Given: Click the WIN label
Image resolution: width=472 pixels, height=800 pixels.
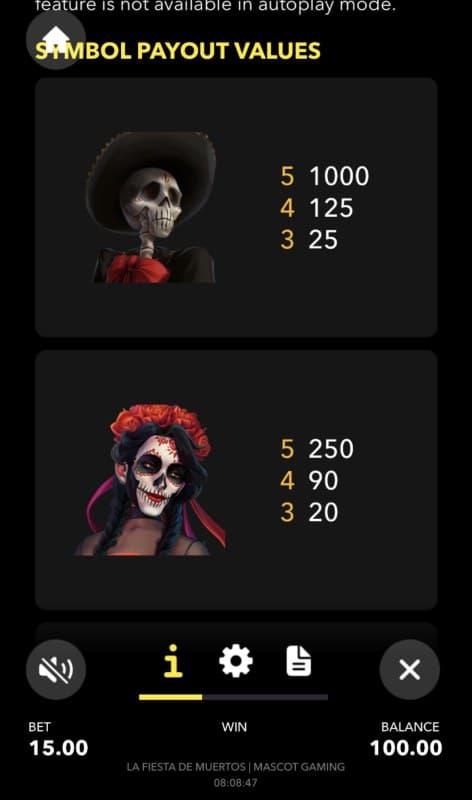Looking at the screenshot, I should [x=234, y=727].
